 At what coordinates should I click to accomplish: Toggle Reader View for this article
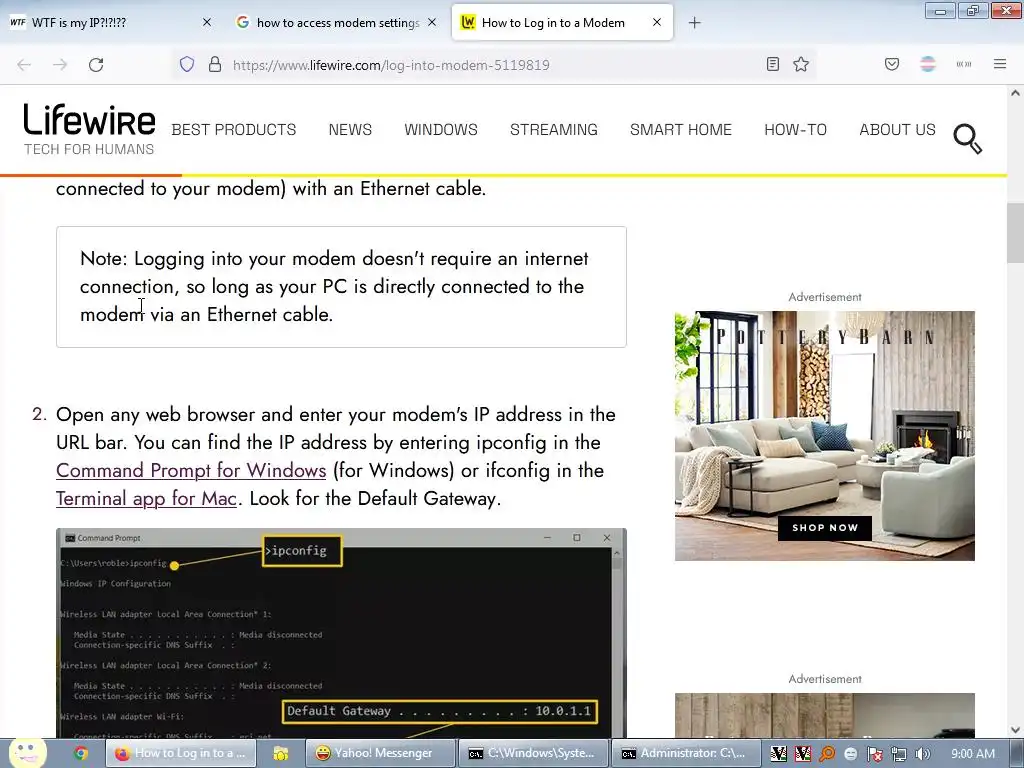(773, 64)
